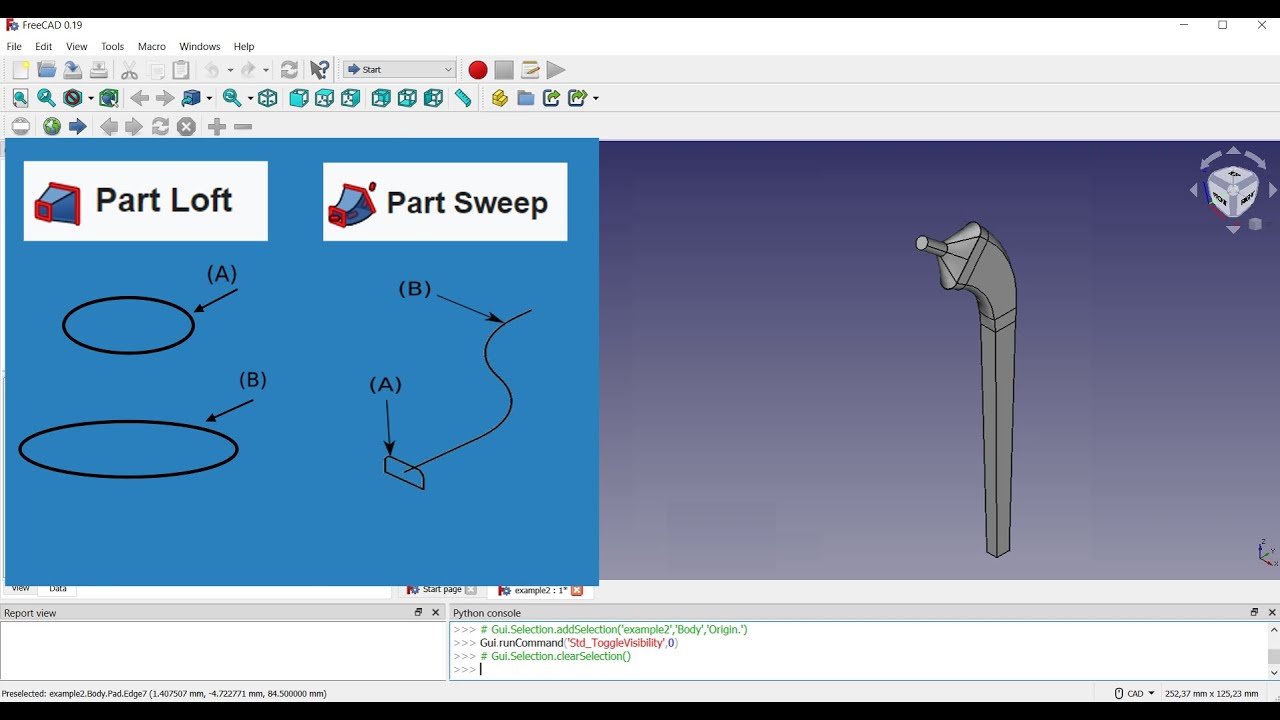Make a link green arrow icon
The image size is (1280, 720).
pyautogui.click(x=551, y=98)
